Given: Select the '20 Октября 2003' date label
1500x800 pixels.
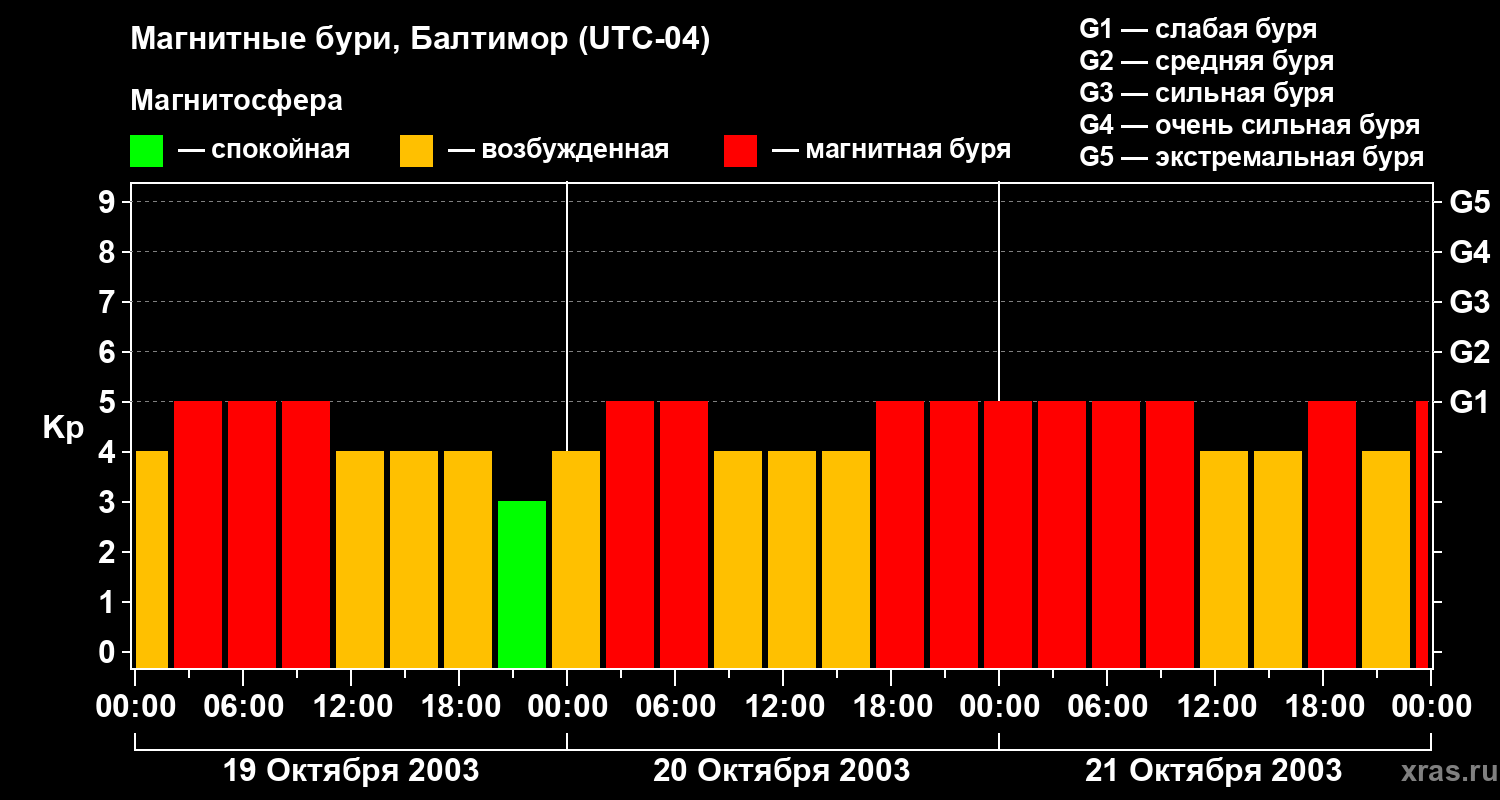Looking at the screenshot, I should (x=782, y=771).
